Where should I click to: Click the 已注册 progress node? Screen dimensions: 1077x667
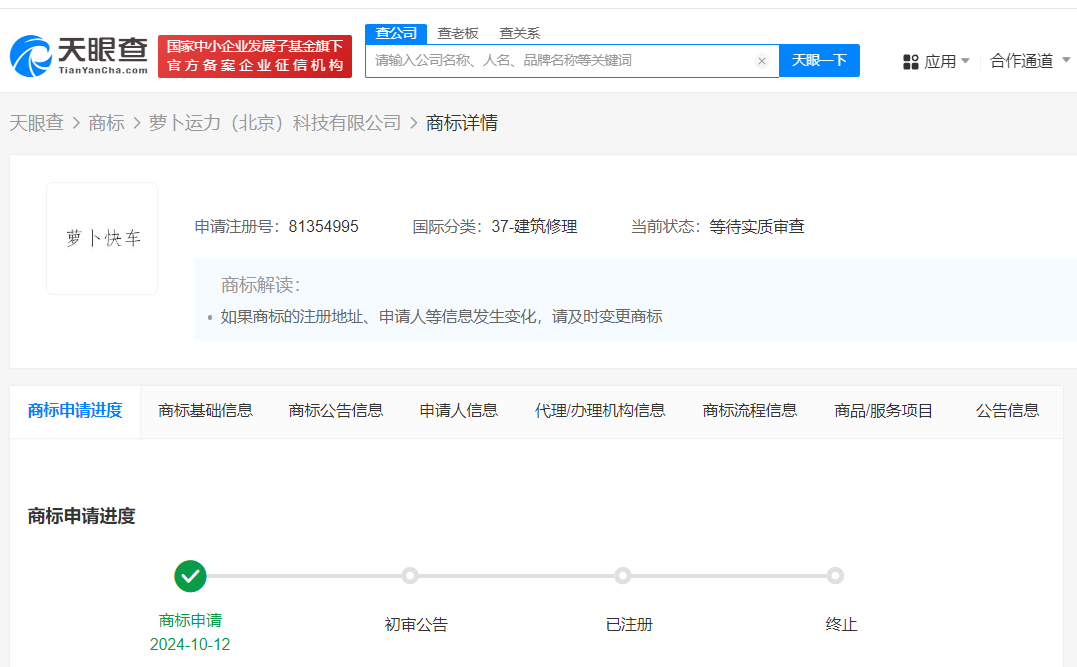[x=623, y=576]
